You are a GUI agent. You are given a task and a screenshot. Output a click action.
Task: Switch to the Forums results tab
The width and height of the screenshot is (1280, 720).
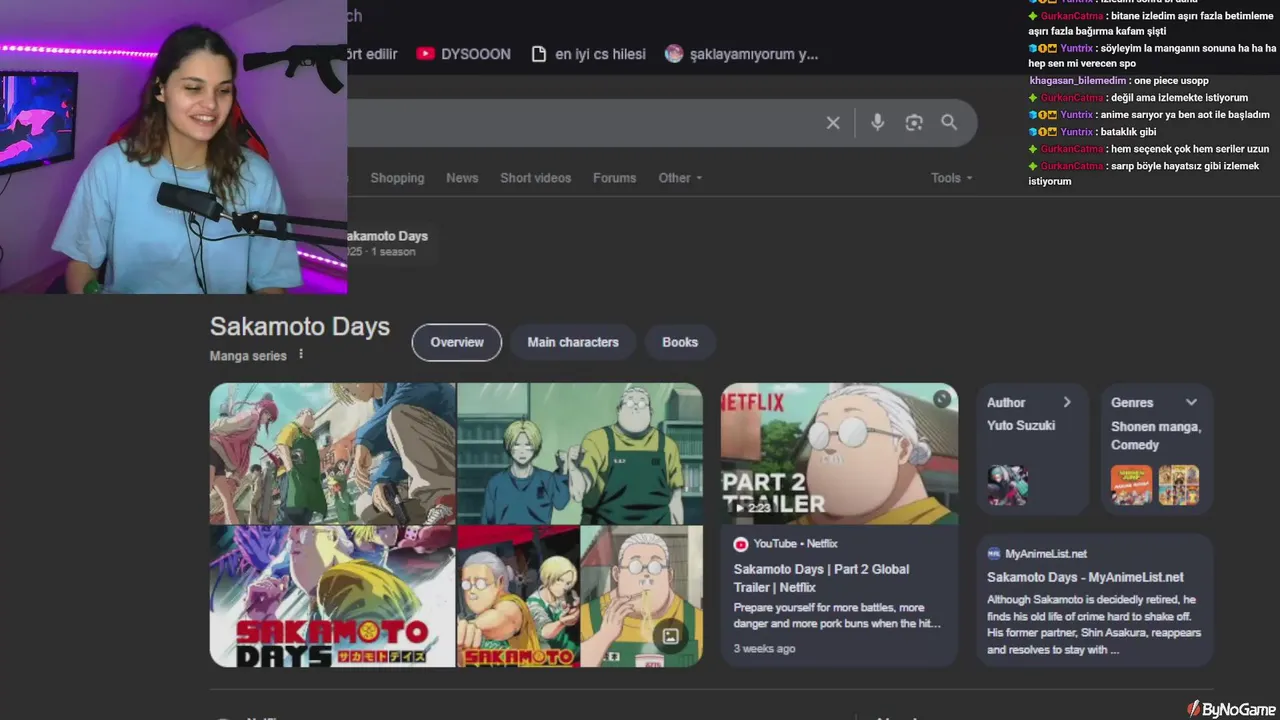pyautogui.click(x=614, y=178)
